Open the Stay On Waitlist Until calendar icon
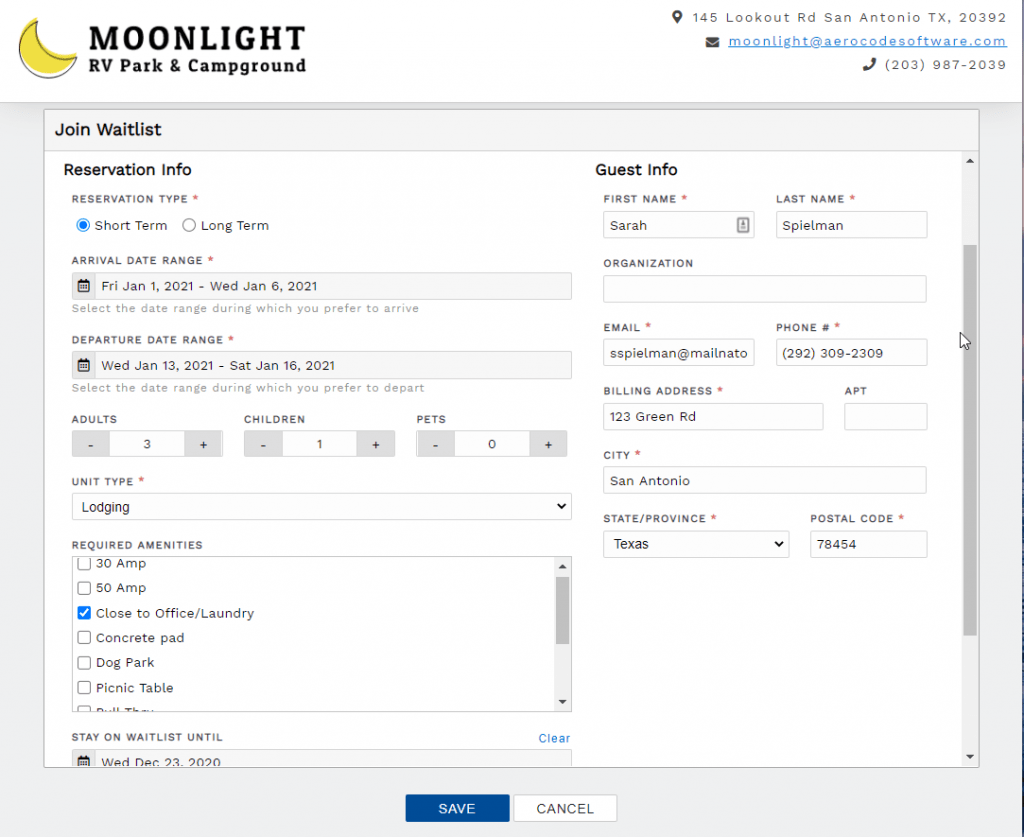The image size is (1024, 837). [84, 760]
